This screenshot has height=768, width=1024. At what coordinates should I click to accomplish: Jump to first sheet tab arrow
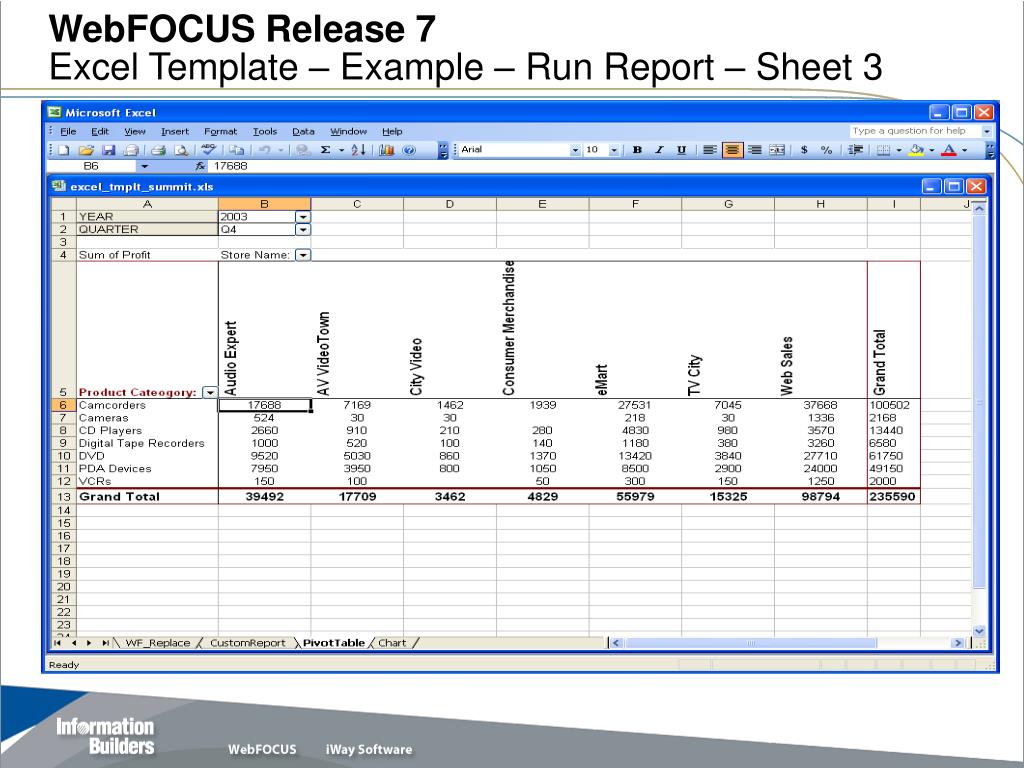click(57, 643)
